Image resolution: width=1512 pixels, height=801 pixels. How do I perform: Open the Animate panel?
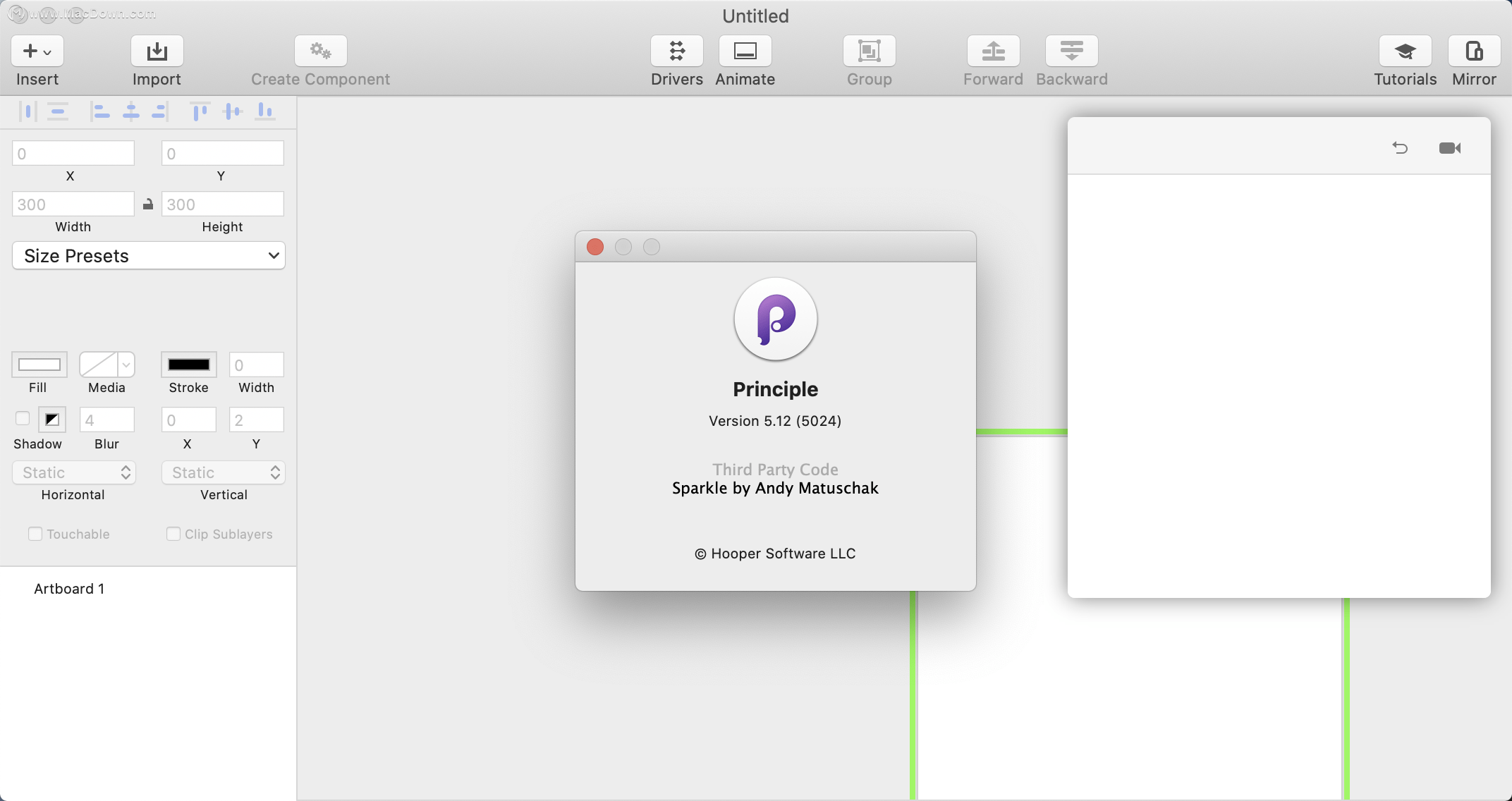click(x=745, y=51)
